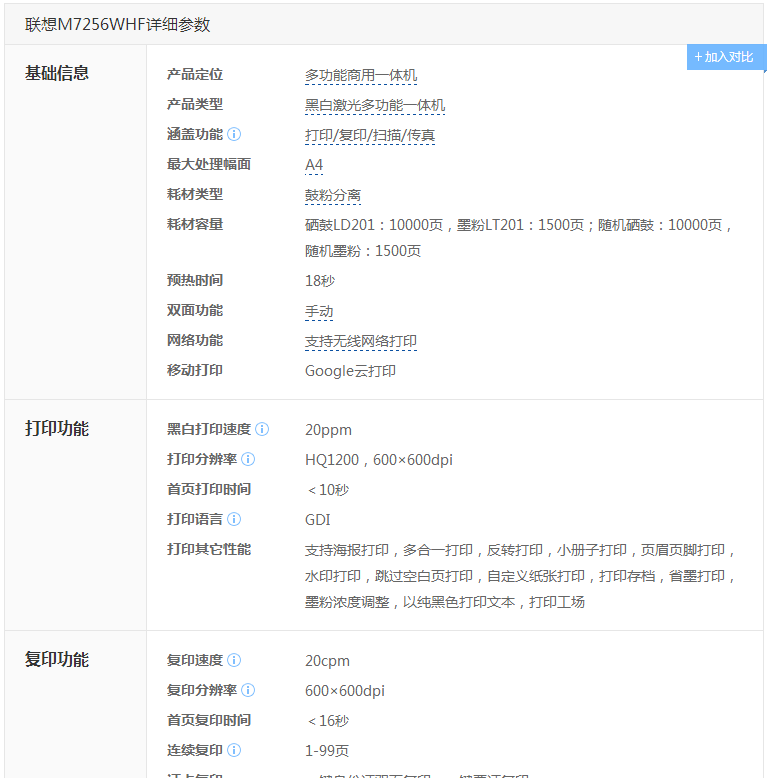770x778 pixels.
Task: Select the 产品类型 label
Action: [x=195, y=104]
